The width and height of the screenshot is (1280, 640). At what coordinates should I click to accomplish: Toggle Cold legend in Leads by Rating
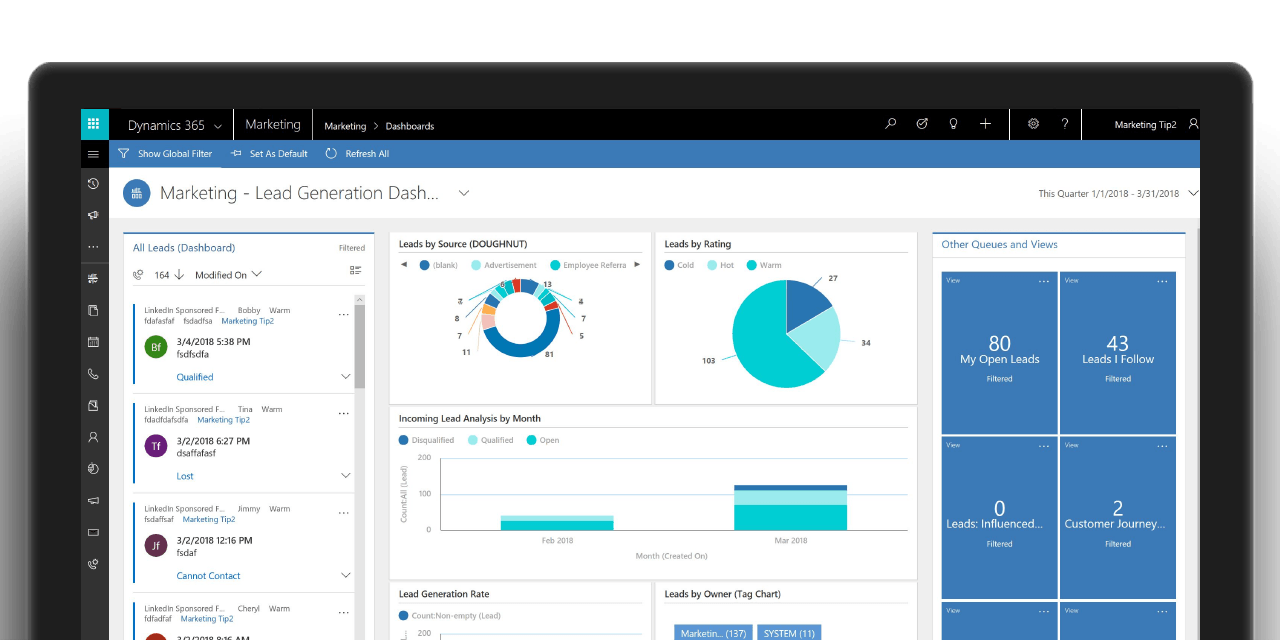click(x=679, y=265)
